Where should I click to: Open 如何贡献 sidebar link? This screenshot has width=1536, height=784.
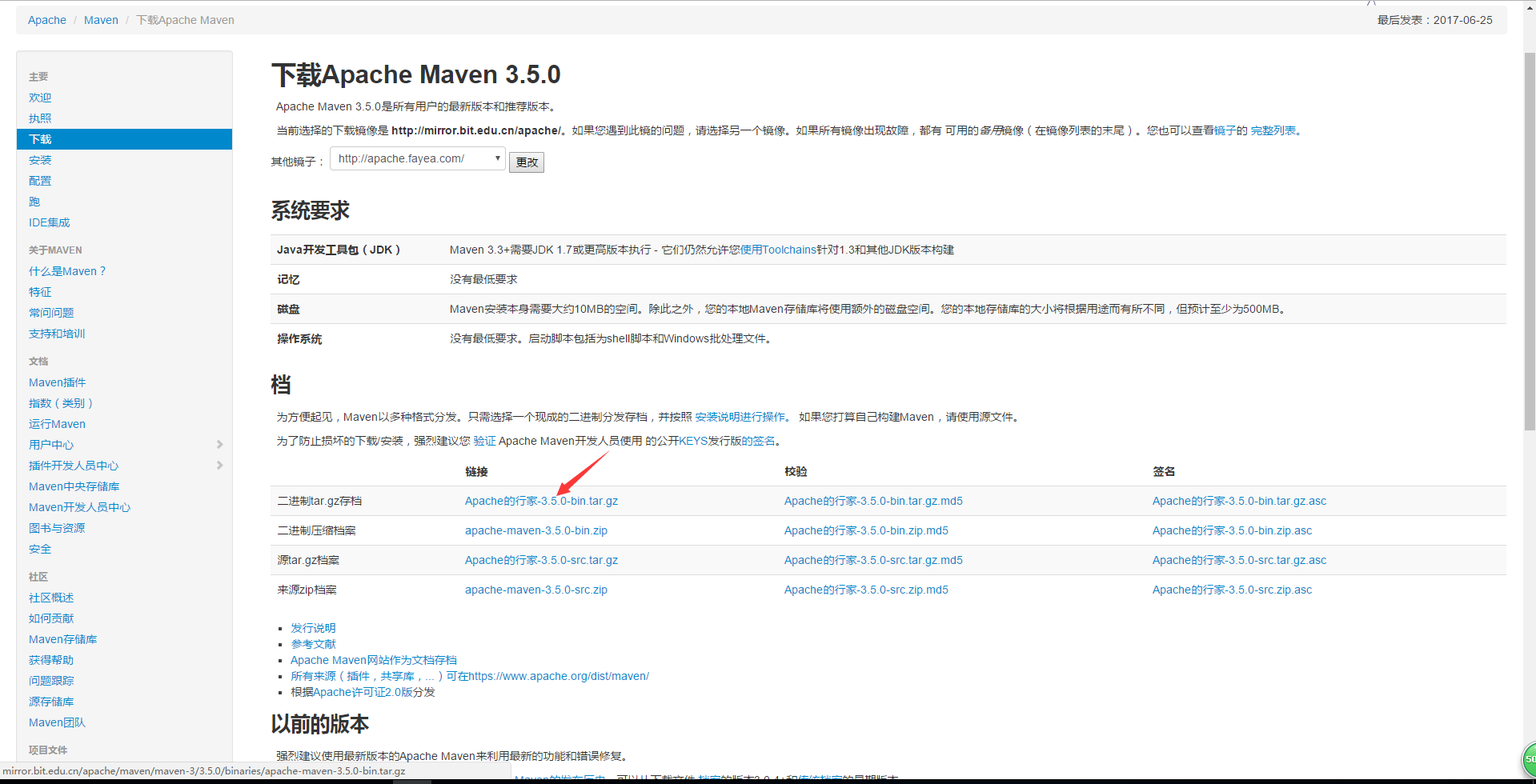pos(51,618)
